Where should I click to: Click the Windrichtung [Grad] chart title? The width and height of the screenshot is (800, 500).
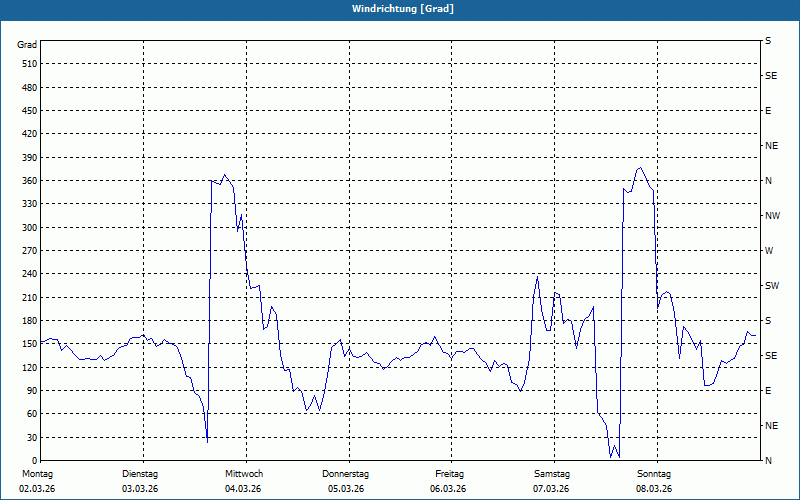pos(400,9)
